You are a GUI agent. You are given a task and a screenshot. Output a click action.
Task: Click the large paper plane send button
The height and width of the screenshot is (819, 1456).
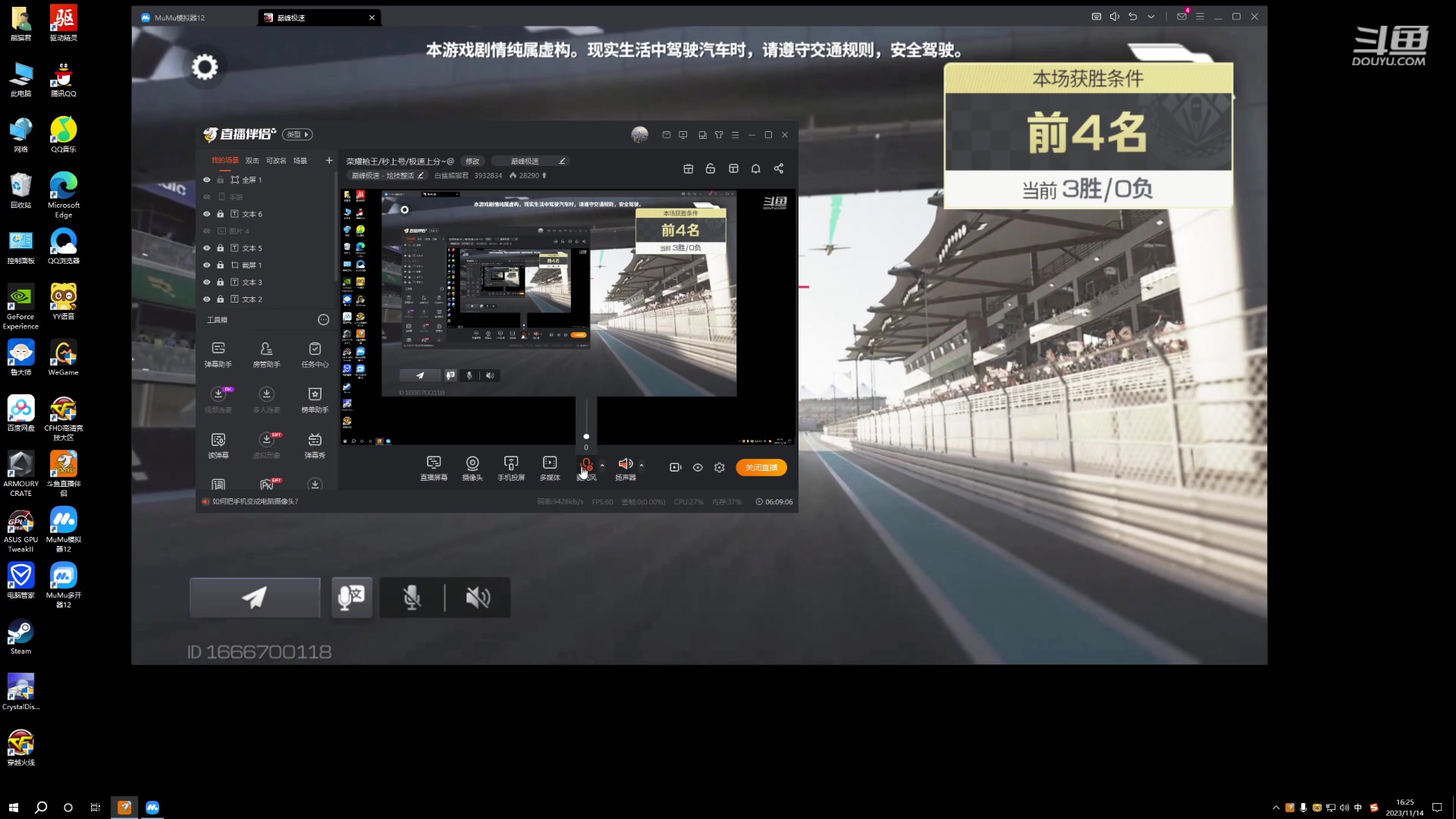coord(255,598)
